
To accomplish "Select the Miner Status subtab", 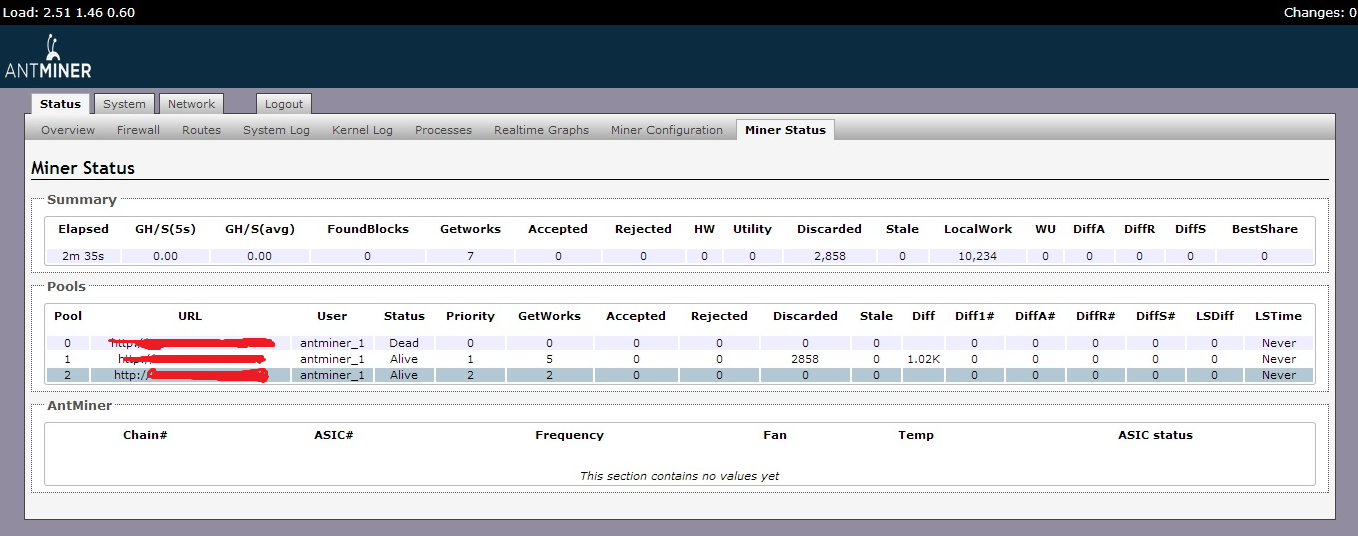I will point(785,130).
